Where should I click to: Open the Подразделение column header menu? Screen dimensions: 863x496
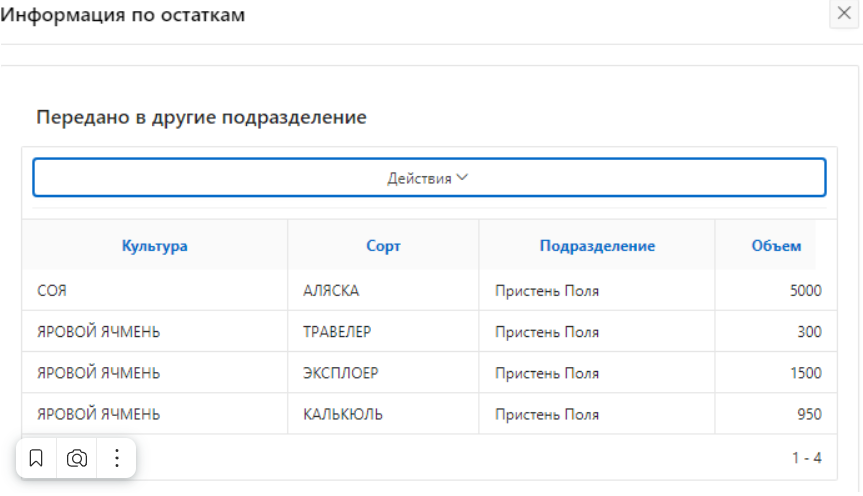tap(597, 246)
